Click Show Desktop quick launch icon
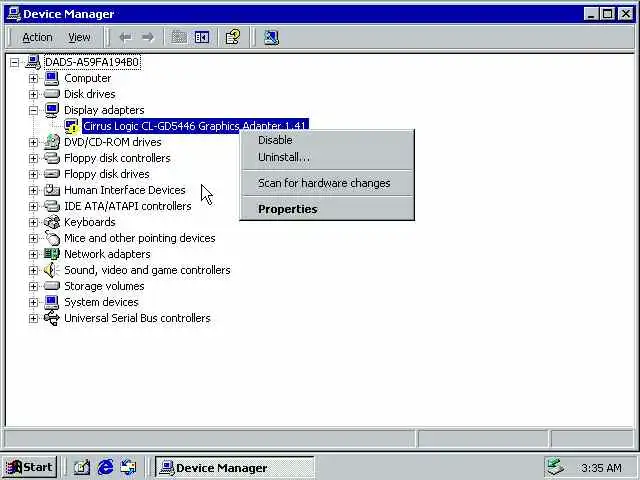Screen dimensions: 640x480 coord(82,467)
